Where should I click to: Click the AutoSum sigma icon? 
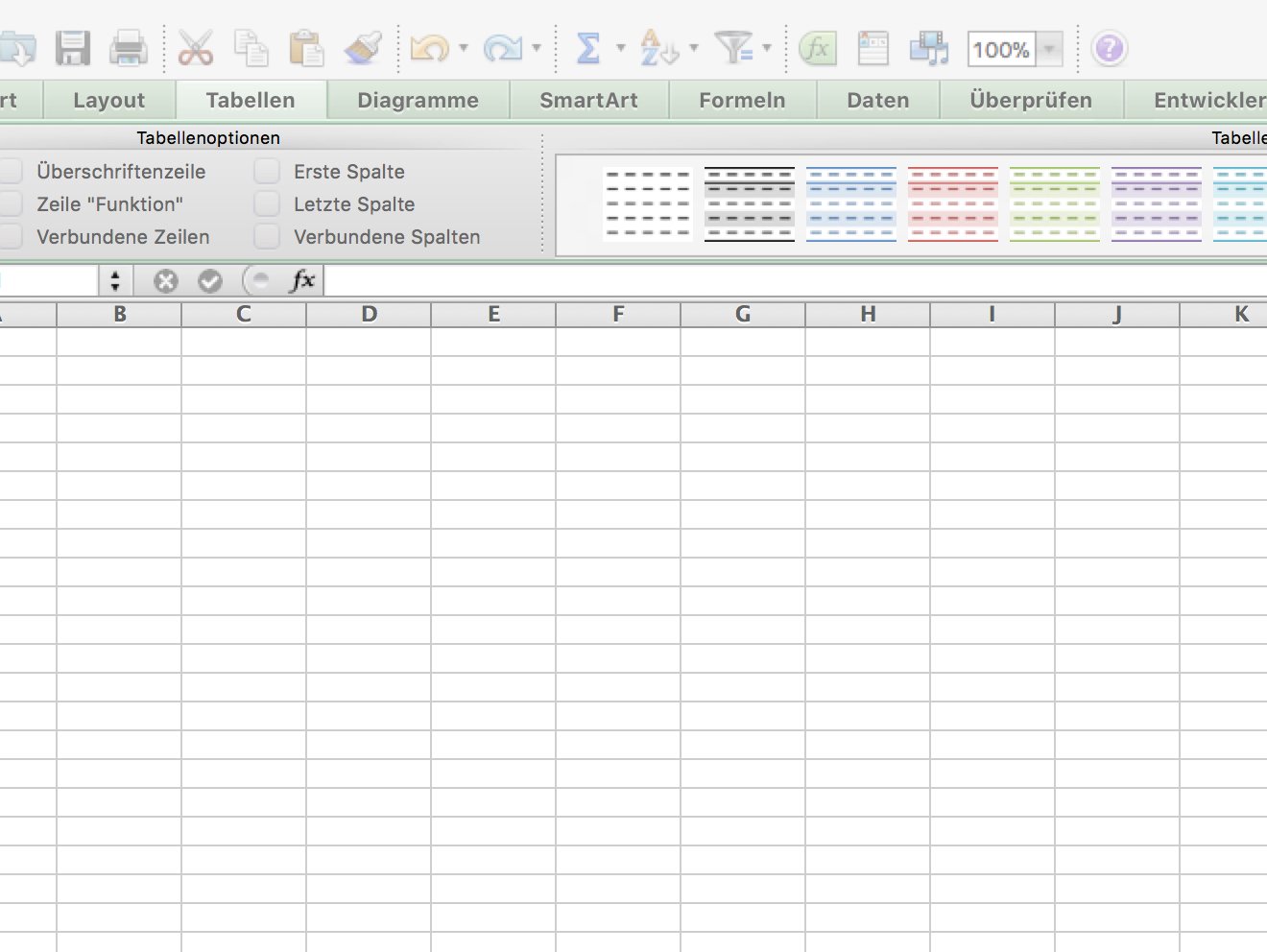point(587,48)
